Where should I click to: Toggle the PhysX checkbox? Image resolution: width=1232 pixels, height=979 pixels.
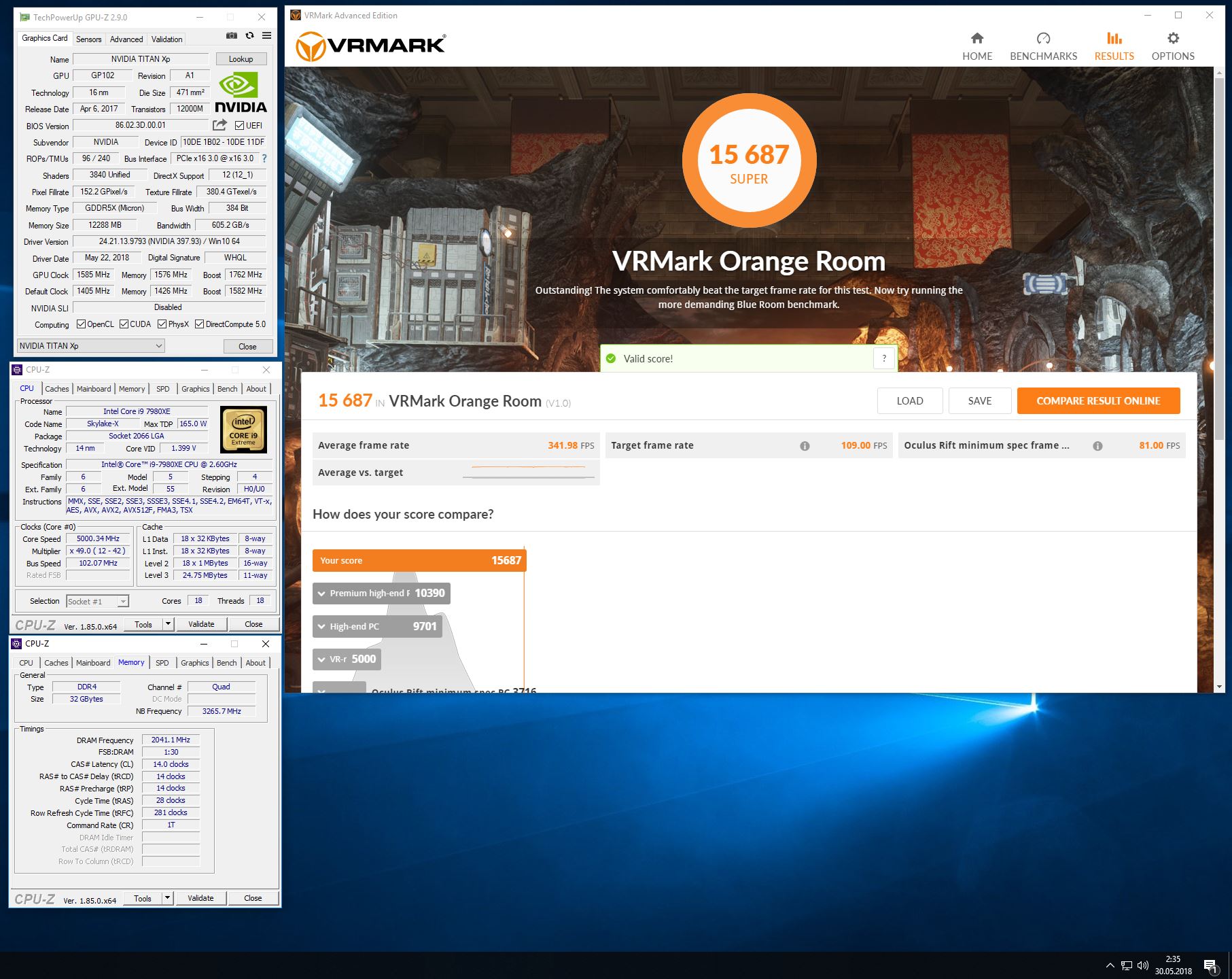(162, 324)
